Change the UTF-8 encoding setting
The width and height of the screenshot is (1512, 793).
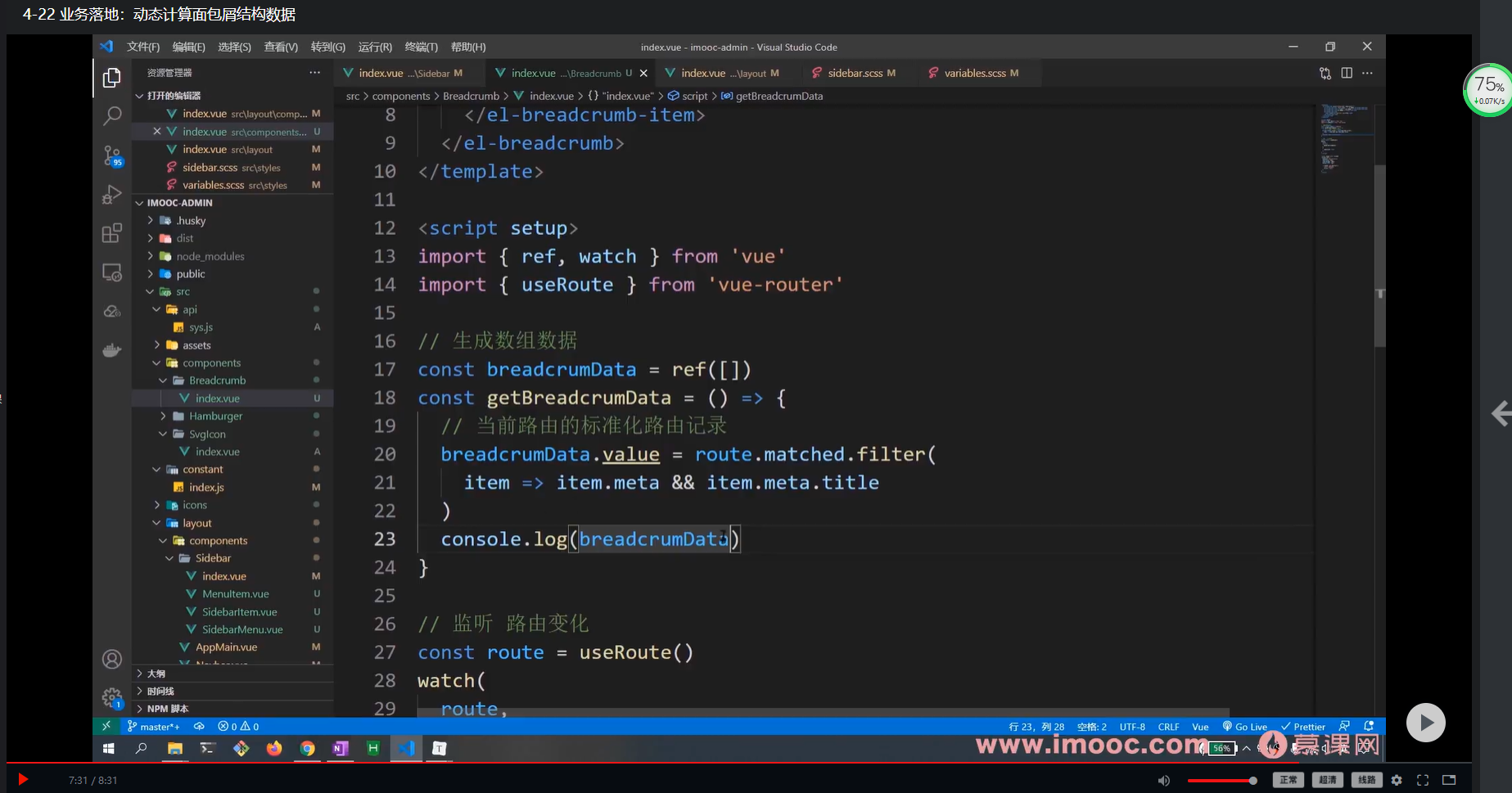(x=1132, y=726)
